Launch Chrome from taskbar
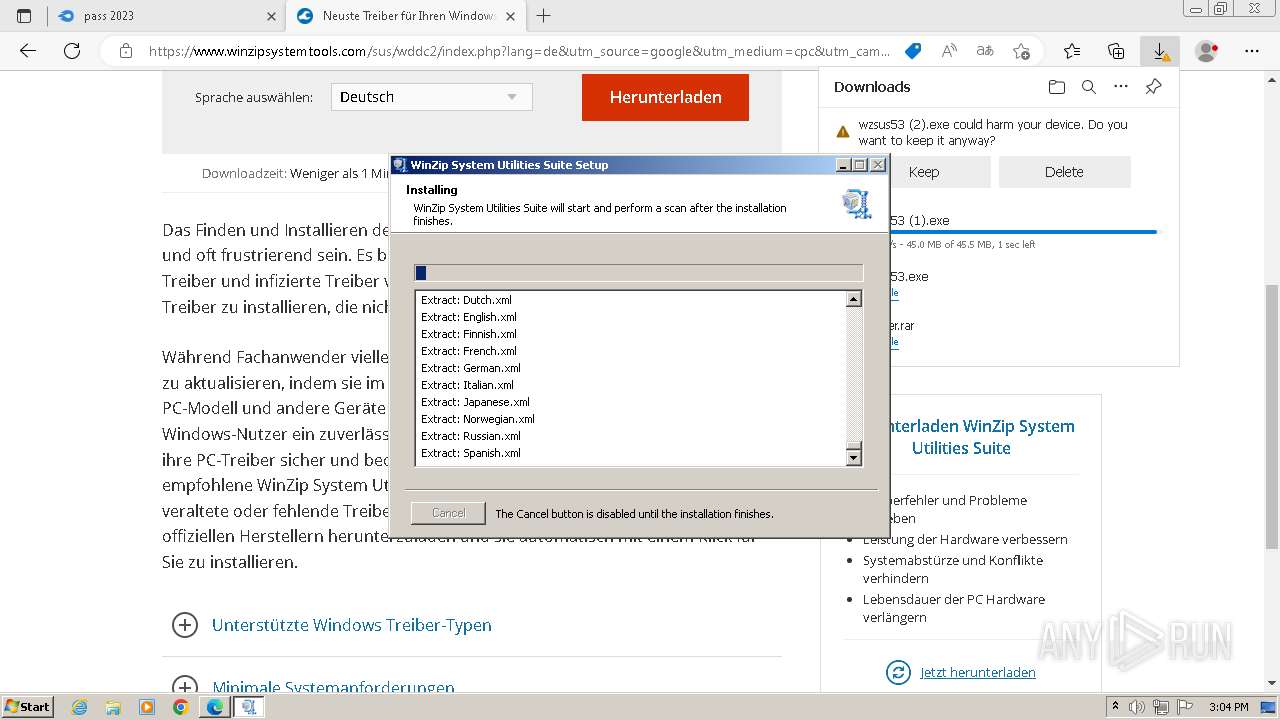 coord(180,707)
